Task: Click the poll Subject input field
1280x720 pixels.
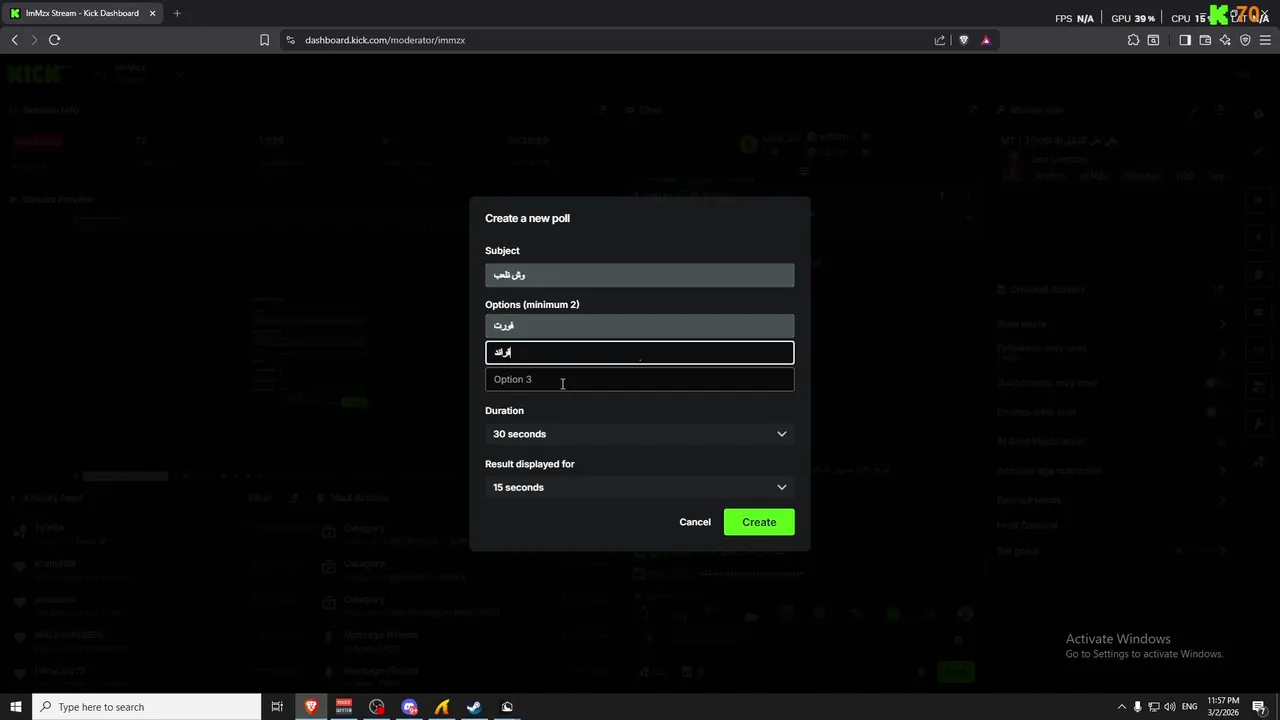Action: 640,275
